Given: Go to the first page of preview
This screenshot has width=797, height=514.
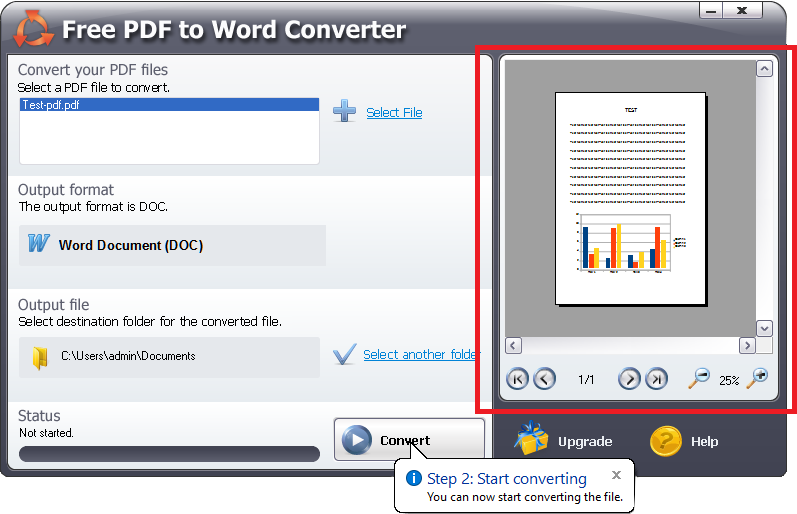Looking at the screenshot, I should [517, 379].
